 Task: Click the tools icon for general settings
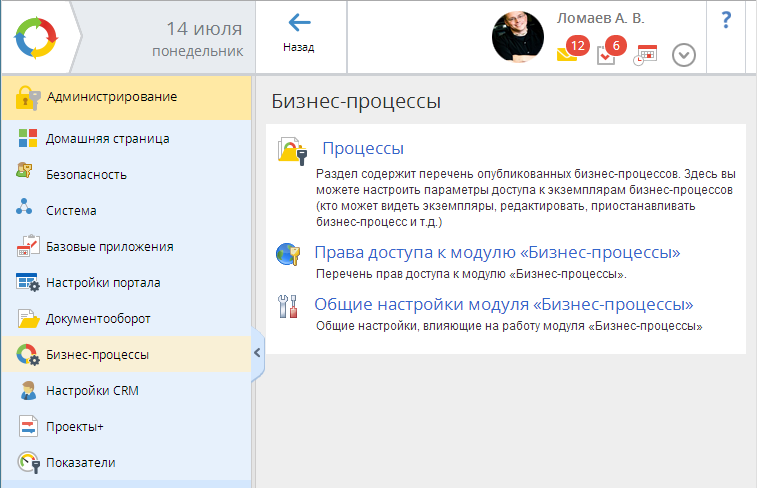tap(287, 306)
